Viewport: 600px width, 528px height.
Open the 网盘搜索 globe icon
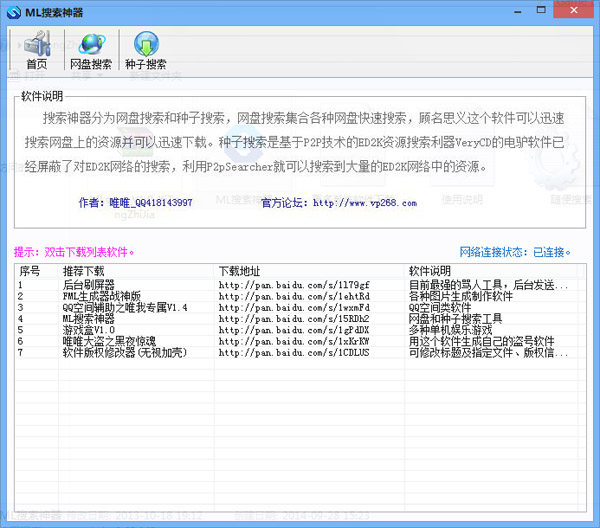click(91, 50)
